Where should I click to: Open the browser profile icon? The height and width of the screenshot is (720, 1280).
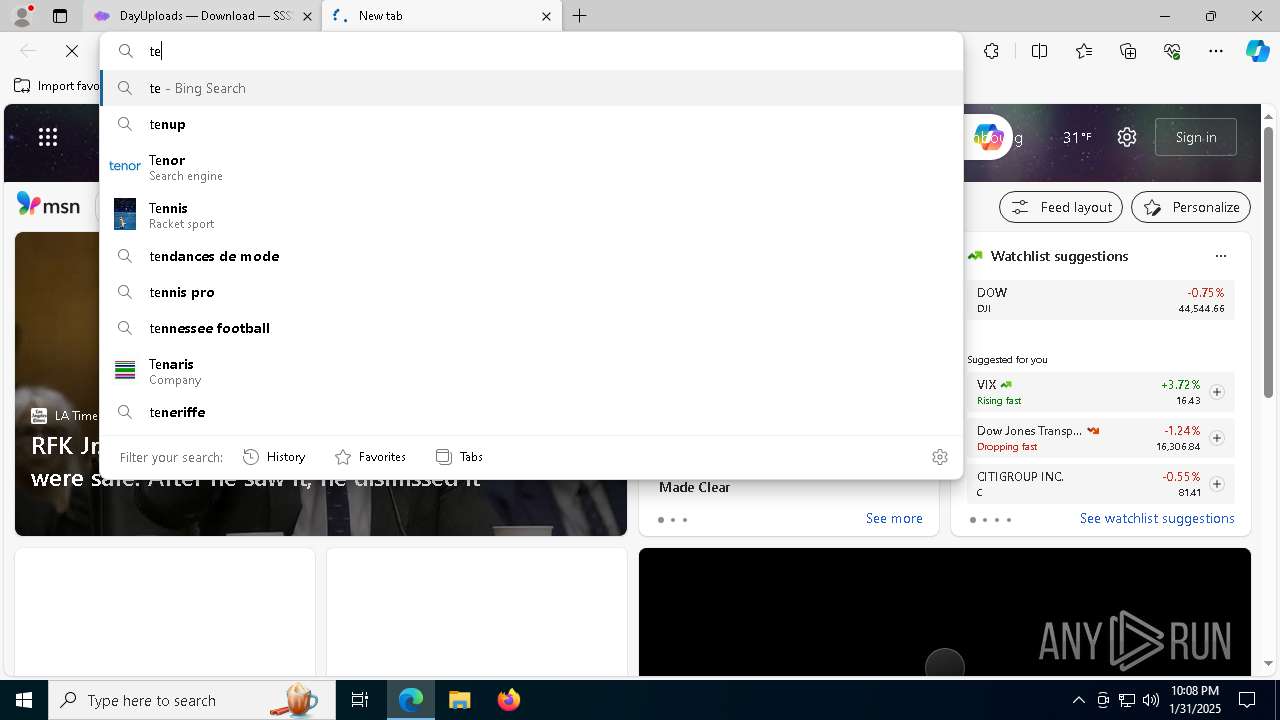21,15
